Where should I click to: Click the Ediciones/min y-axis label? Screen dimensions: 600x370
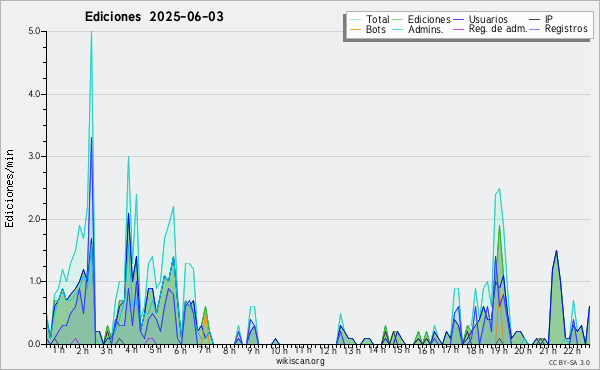point(9,188)
